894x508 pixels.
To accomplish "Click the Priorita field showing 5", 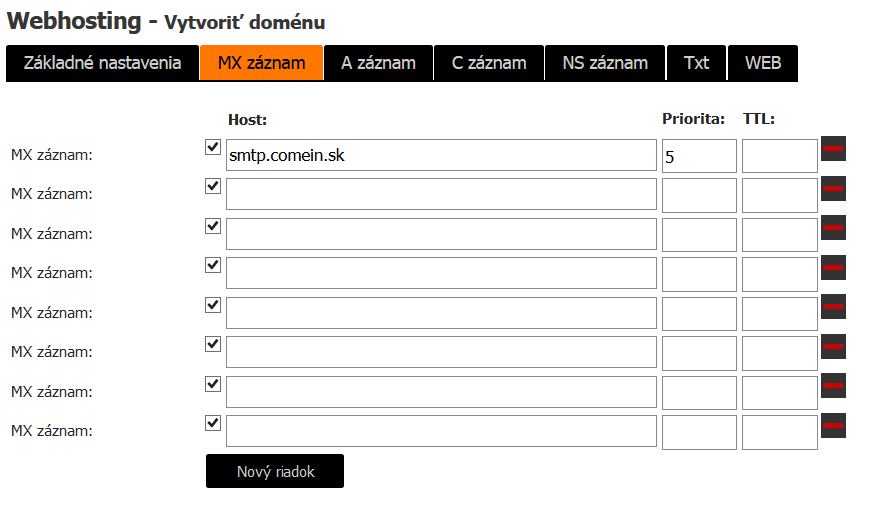I will (x=699, y=156).
